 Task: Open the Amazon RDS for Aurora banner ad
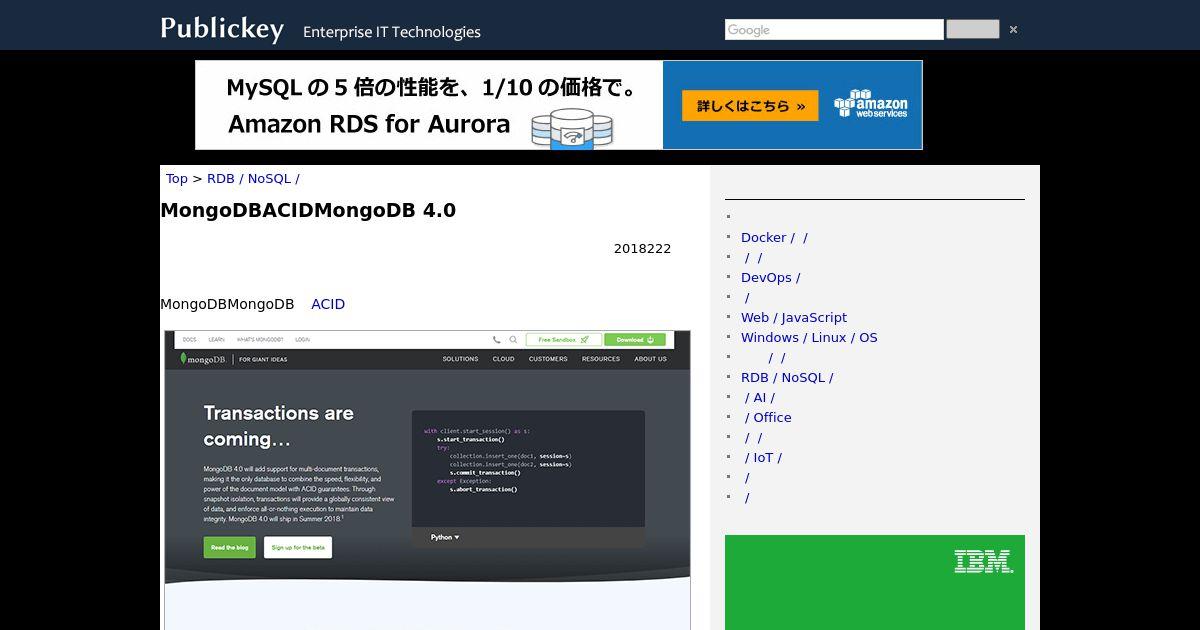pyautogui.click(x=559, y=105)
